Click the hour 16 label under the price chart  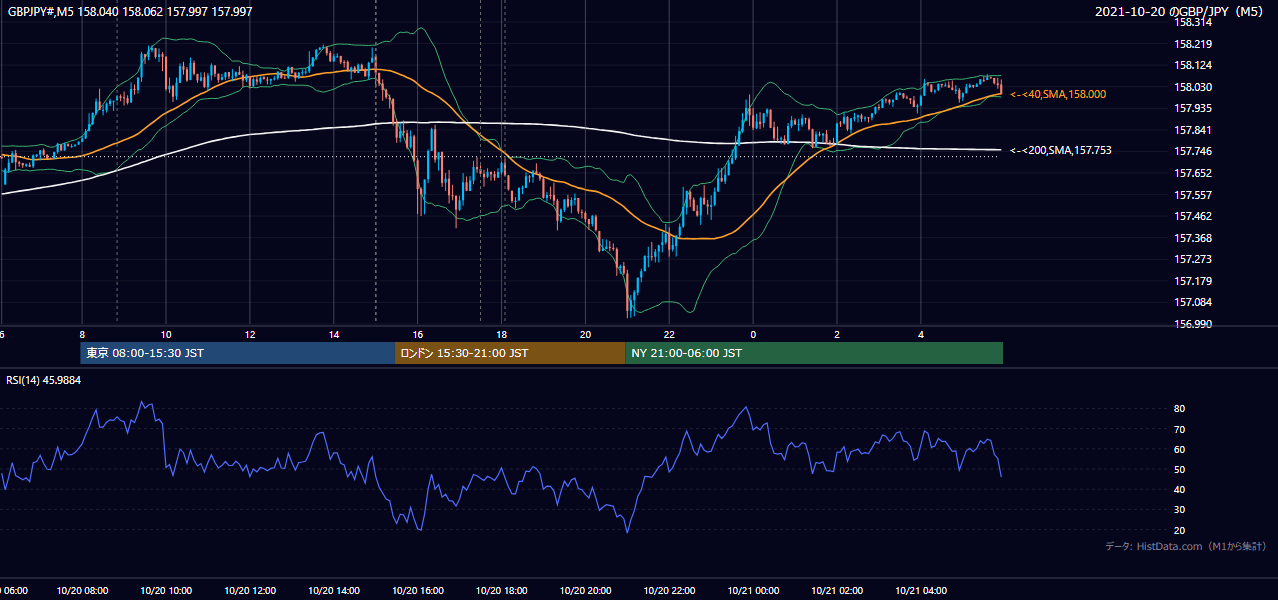[418, 334]
